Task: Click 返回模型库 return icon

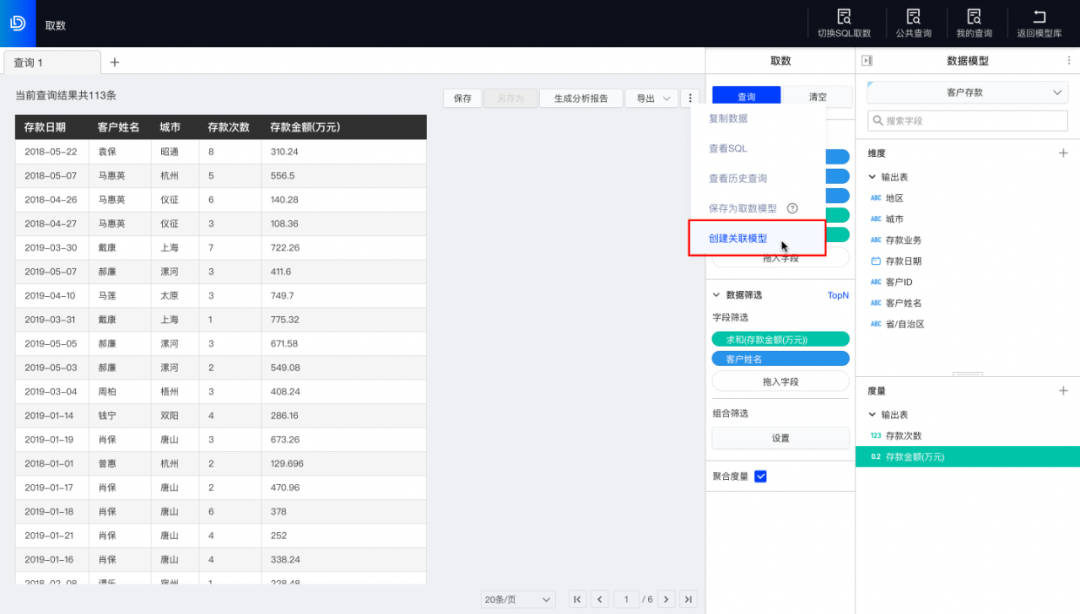Action: point(1039,17)
